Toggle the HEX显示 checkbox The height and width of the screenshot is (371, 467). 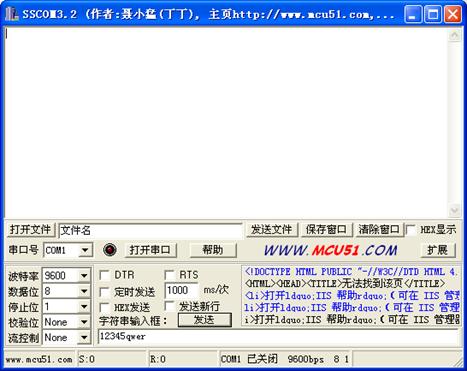pyautogui.click(x=411, y=230)
